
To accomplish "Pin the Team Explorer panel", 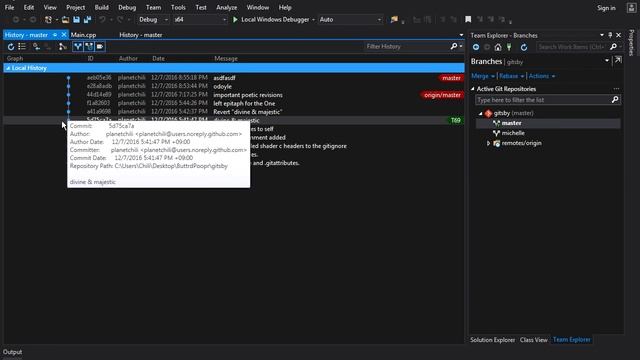I will (610, 35).
